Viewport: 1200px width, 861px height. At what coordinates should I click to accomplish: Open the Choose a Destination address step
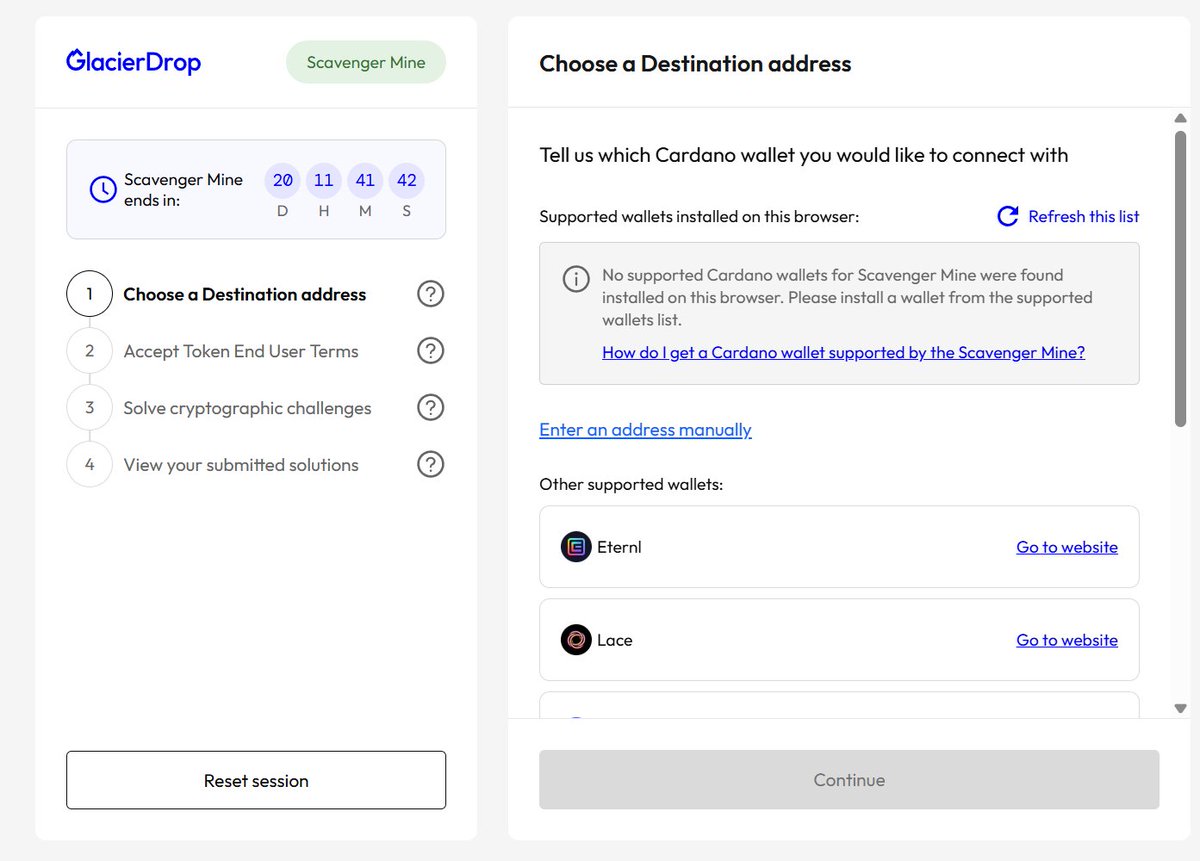(245, 294)
